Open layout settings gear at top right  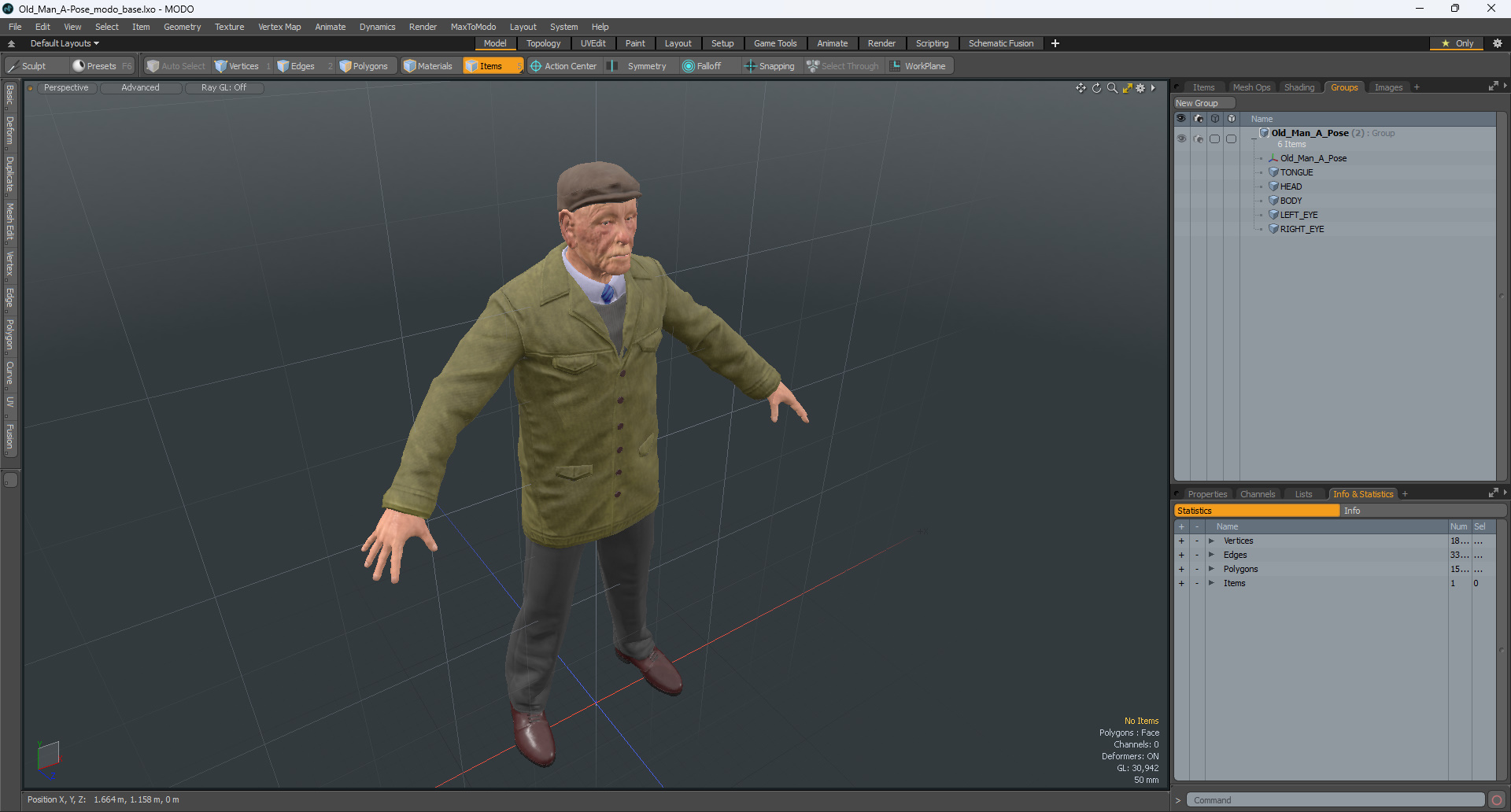[1498, 43]
